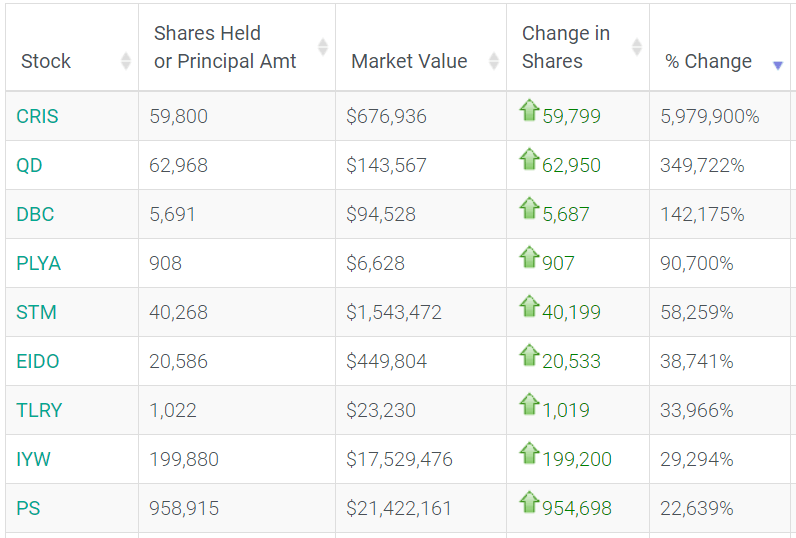Click green up arrow in STM row
The height and width of the screenshot is (538, 796).
[x=529, y=306]
